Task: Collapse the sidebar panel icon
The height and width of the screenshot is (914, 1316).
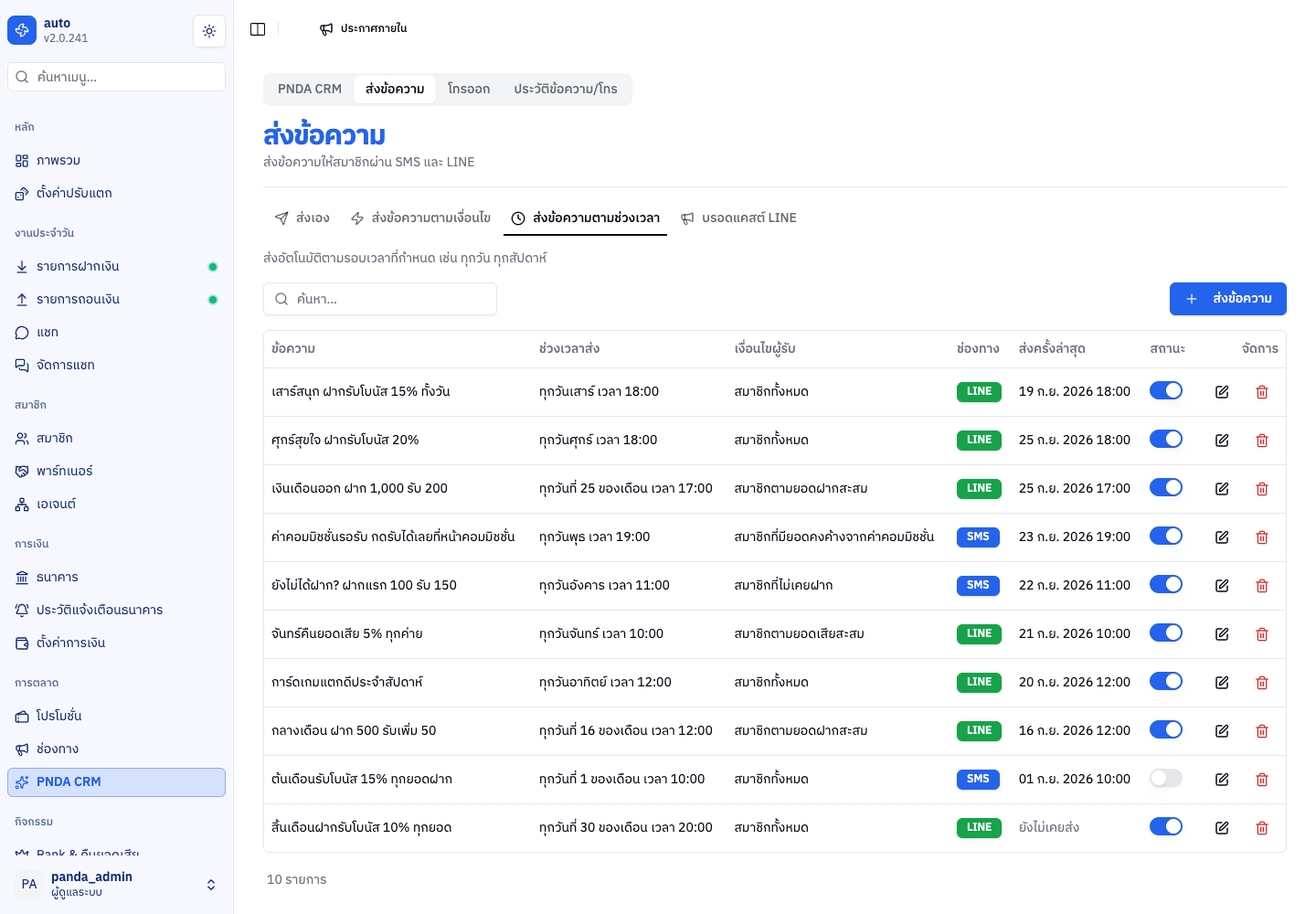Action: click(258, 29)
